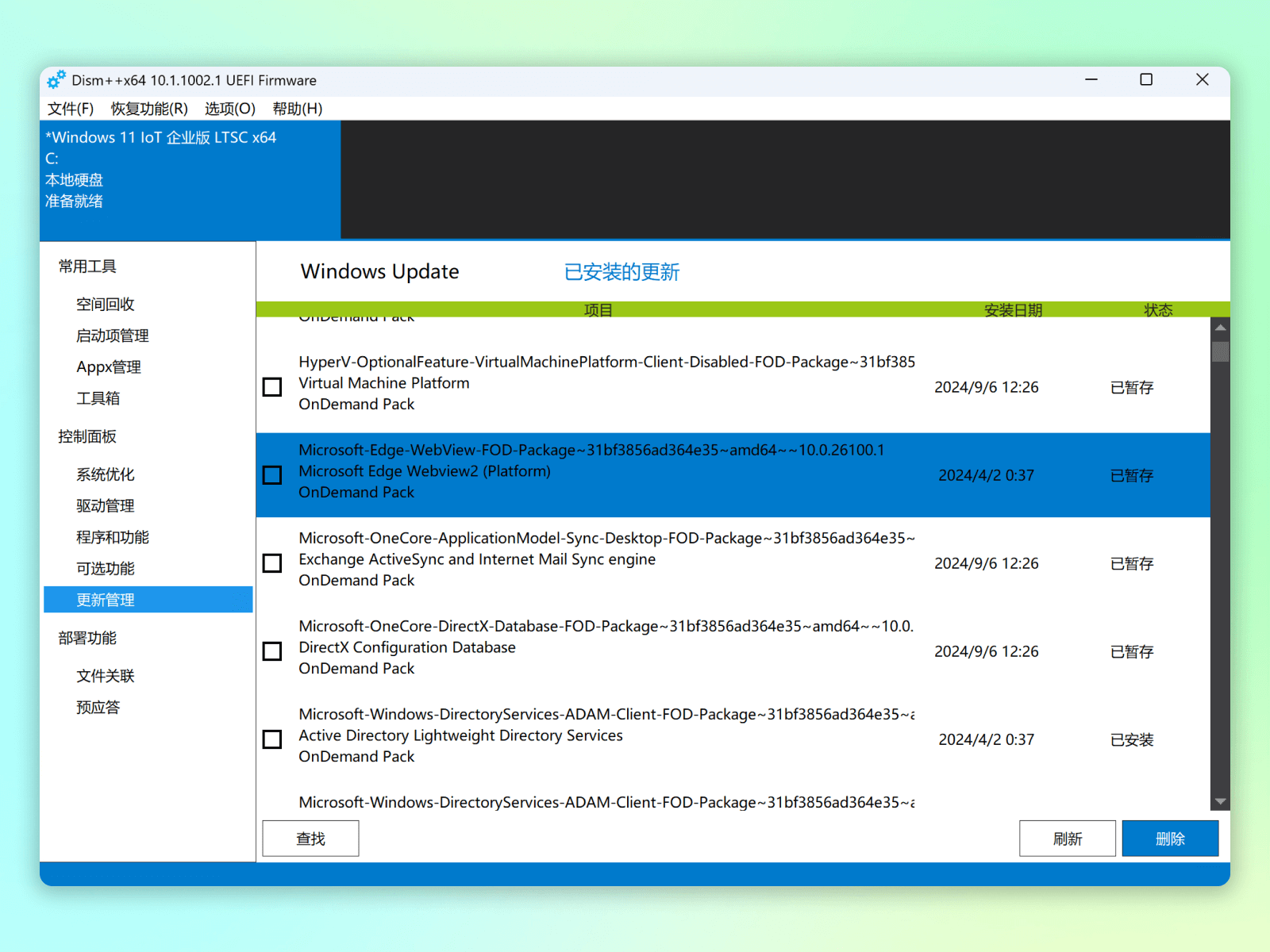
Task: Click the 查找 button
Action: pyautogui.click(x=310, y=839)
